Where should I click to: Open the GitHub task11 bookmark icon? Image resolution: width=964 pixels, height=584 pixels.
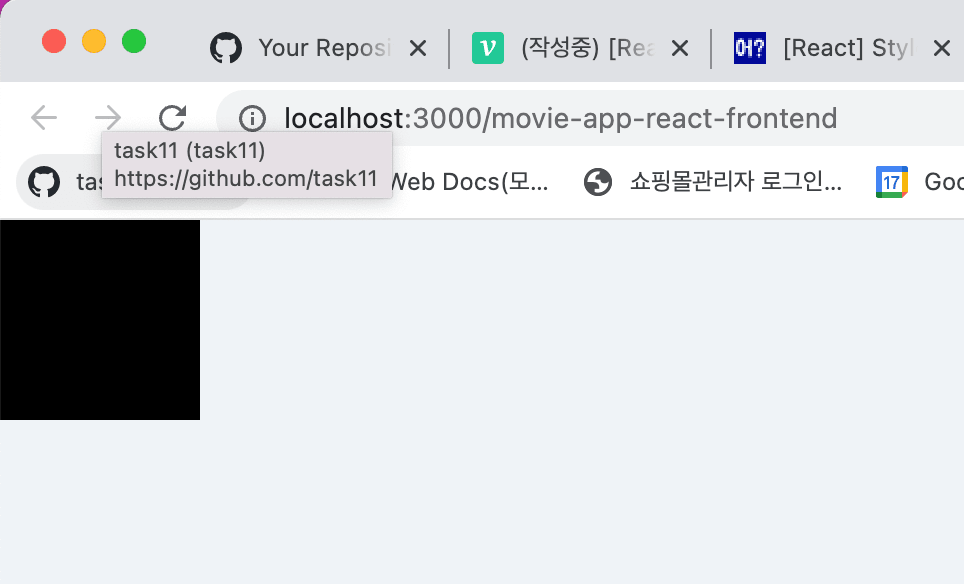pyautogui.click(x=44, y=182)
